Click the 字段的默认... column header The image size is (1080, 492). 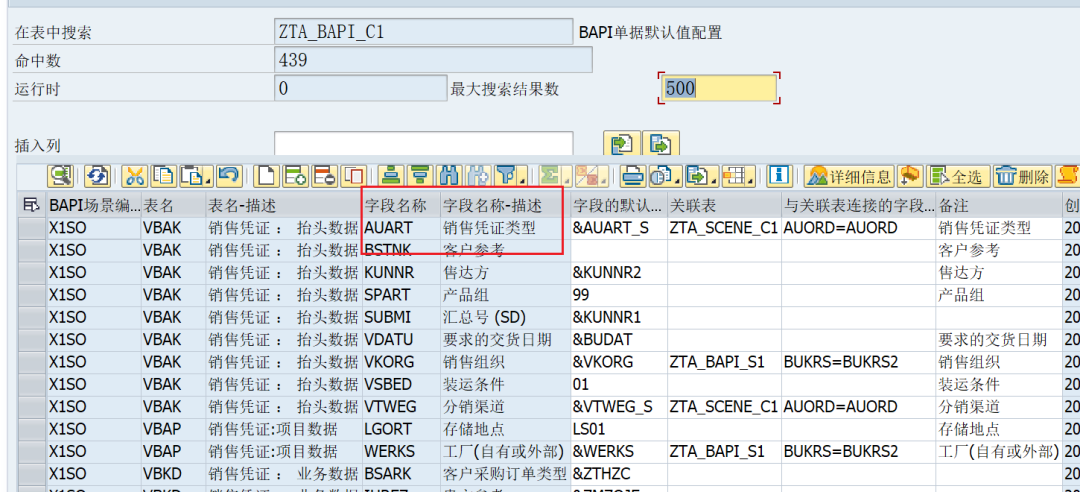pyautogui.click(x=618, y=205)
